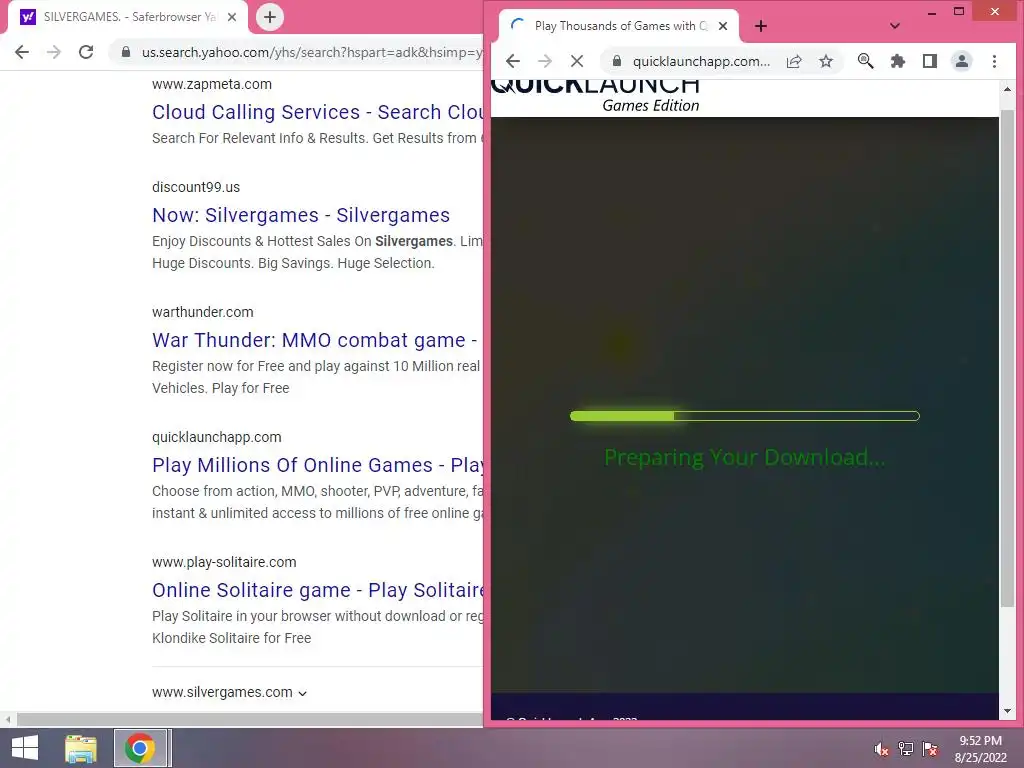Open File Explorer from the taskbar
The image size is (1024, 768).
click(81, 748)
